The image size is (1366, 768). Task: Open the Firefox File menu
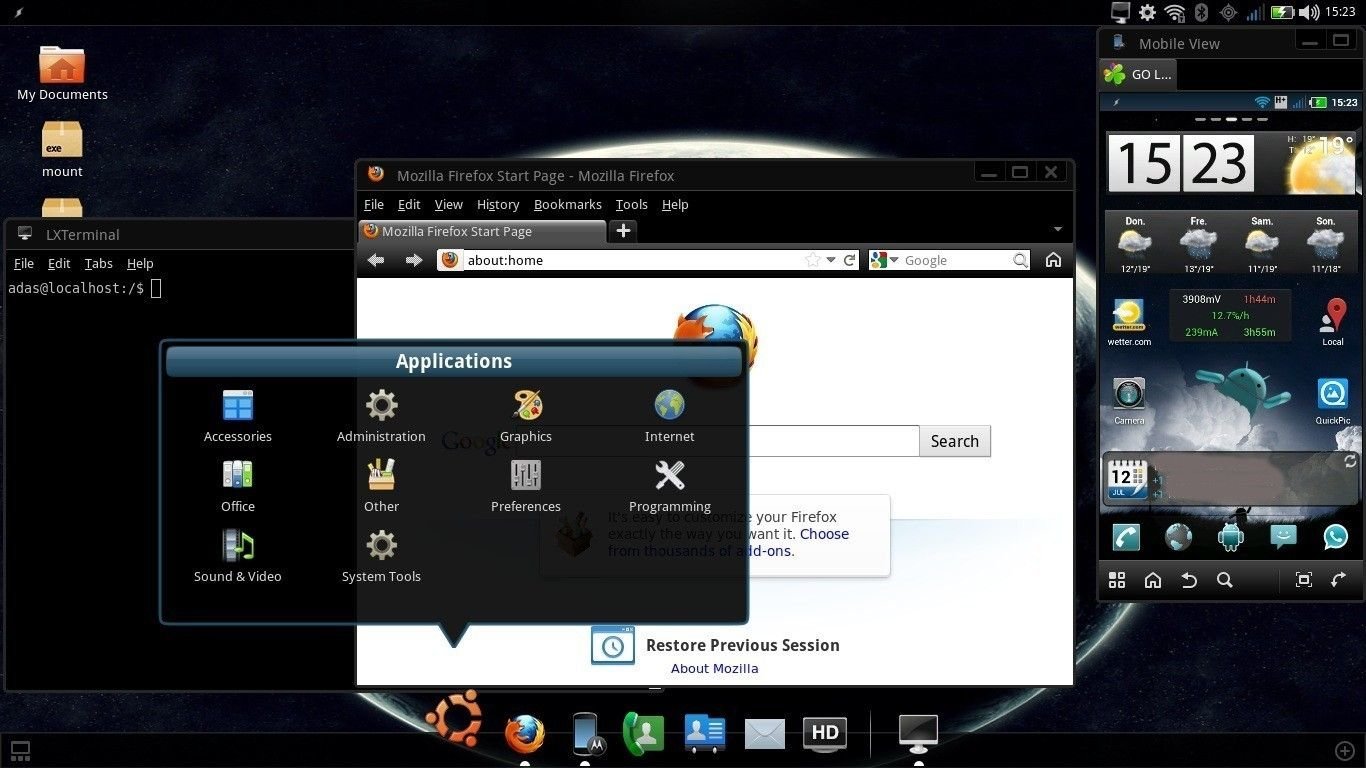pyautogui.click(x=374, y=204)
